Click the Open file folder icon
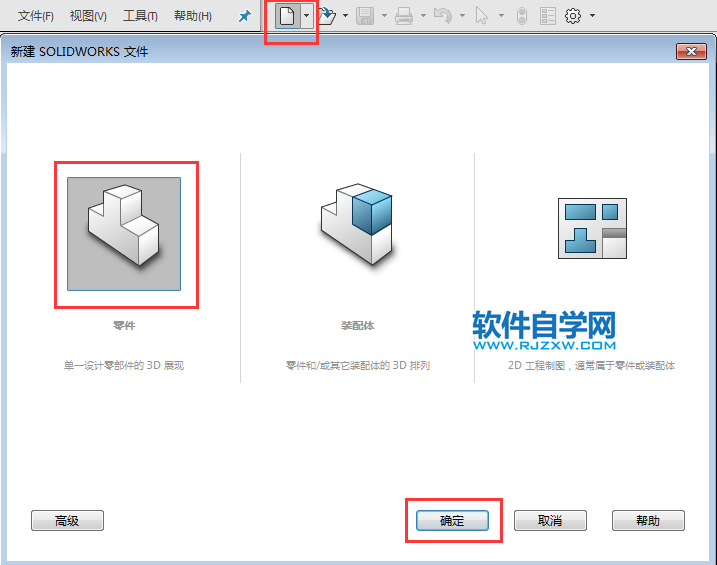 coord(326,16)
